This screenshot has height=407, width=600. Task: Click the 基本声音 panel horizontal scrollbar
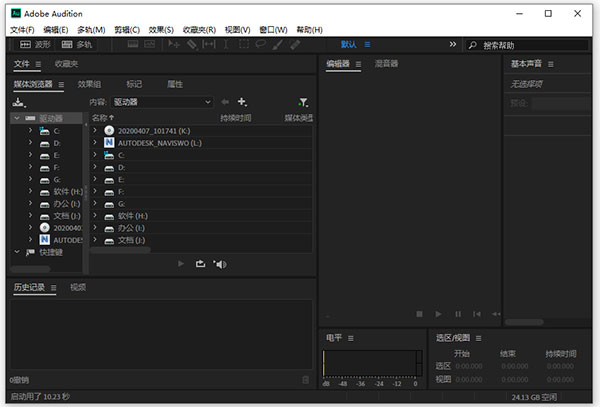coord(524,322)
